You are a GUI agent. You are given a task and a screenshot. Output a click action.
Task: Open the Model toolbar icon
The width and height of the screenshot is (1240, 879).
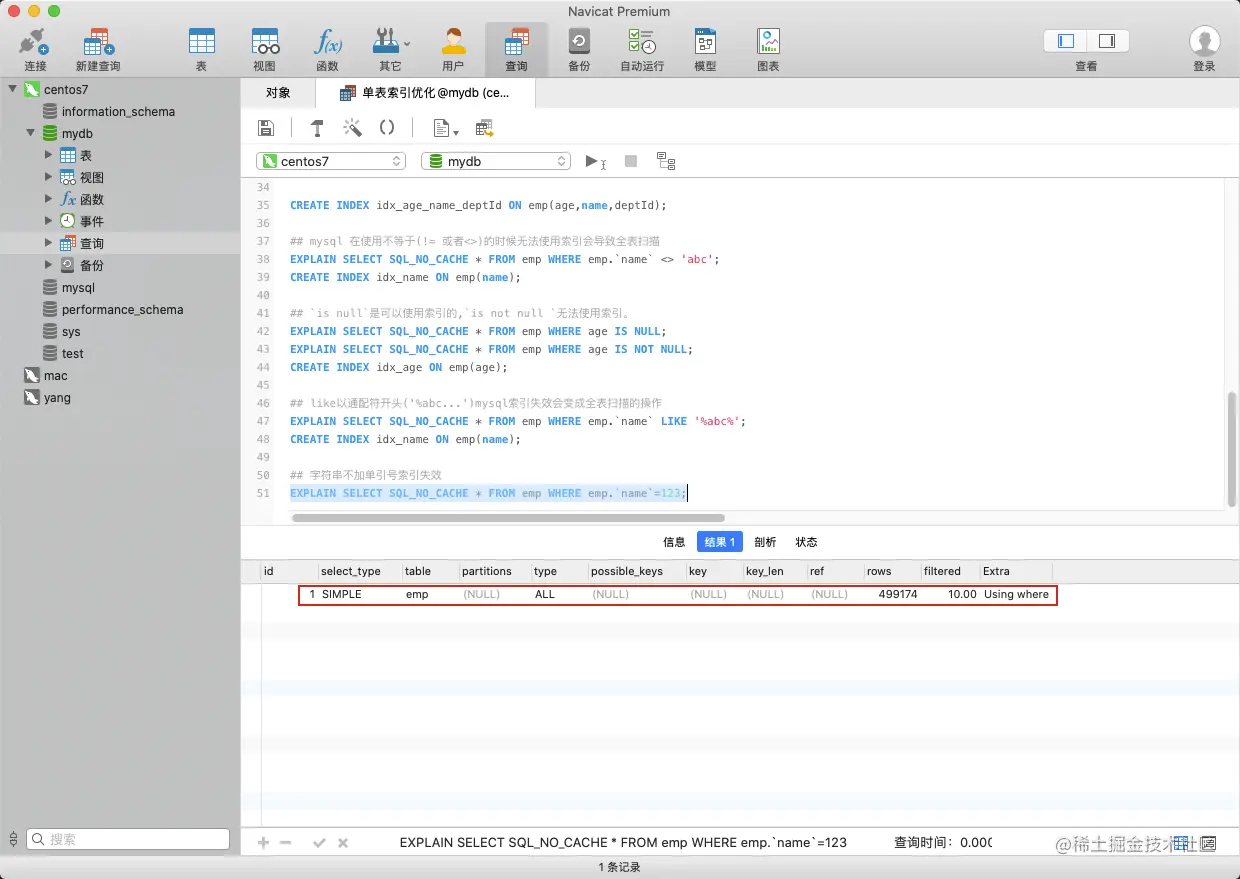(705, 49)
